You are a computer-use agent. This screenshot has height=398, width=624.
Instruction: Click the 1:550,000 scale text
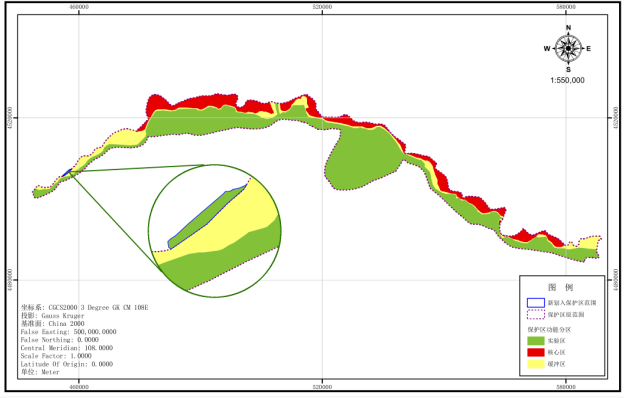pos(567,80)
